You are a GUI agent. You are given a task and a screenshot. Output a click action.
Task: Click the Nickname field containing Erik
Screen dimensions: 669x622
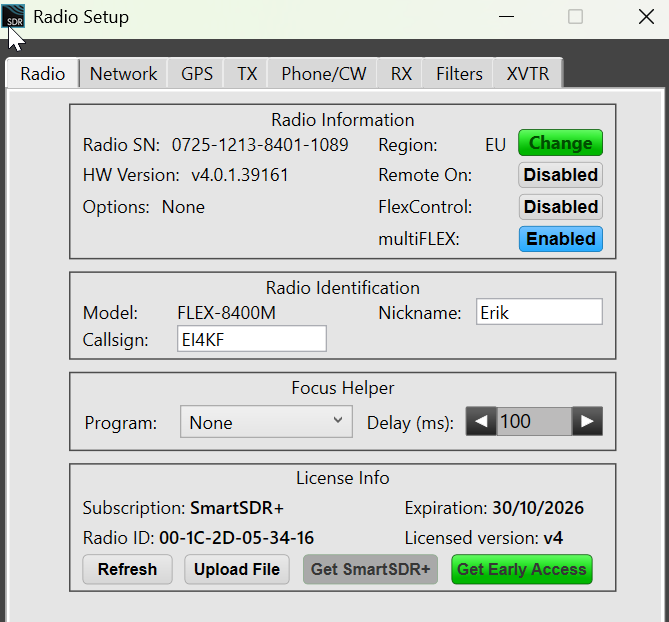click(x=539, y=312)
